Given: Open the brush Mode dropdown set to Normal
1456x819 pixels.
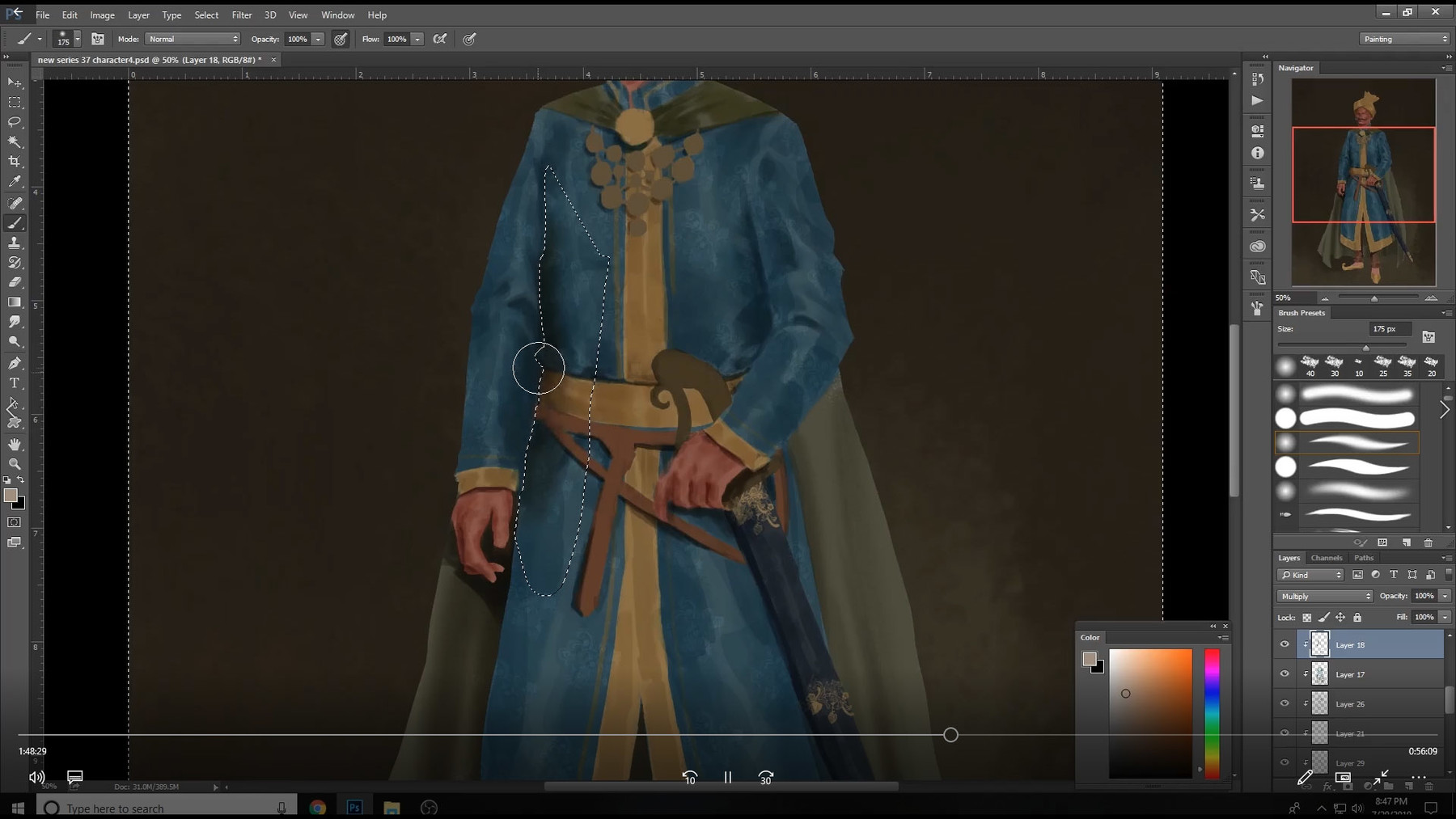Looking at the screenshot, I should click(x=192, y=38).
